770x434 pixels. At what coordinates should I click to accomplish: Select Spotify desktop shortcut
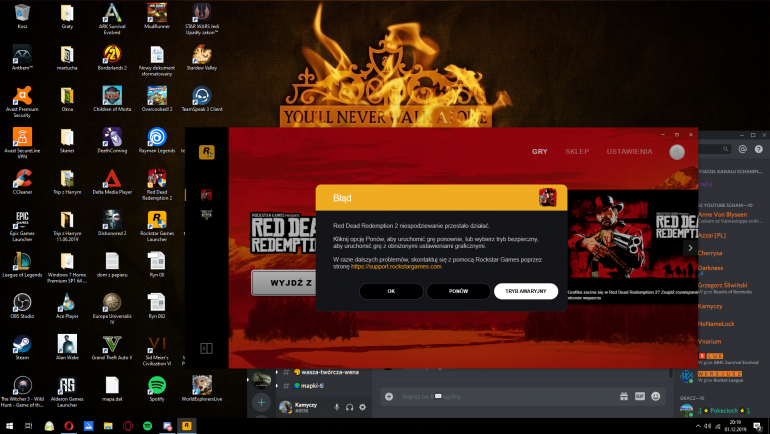tap(157, 389)
